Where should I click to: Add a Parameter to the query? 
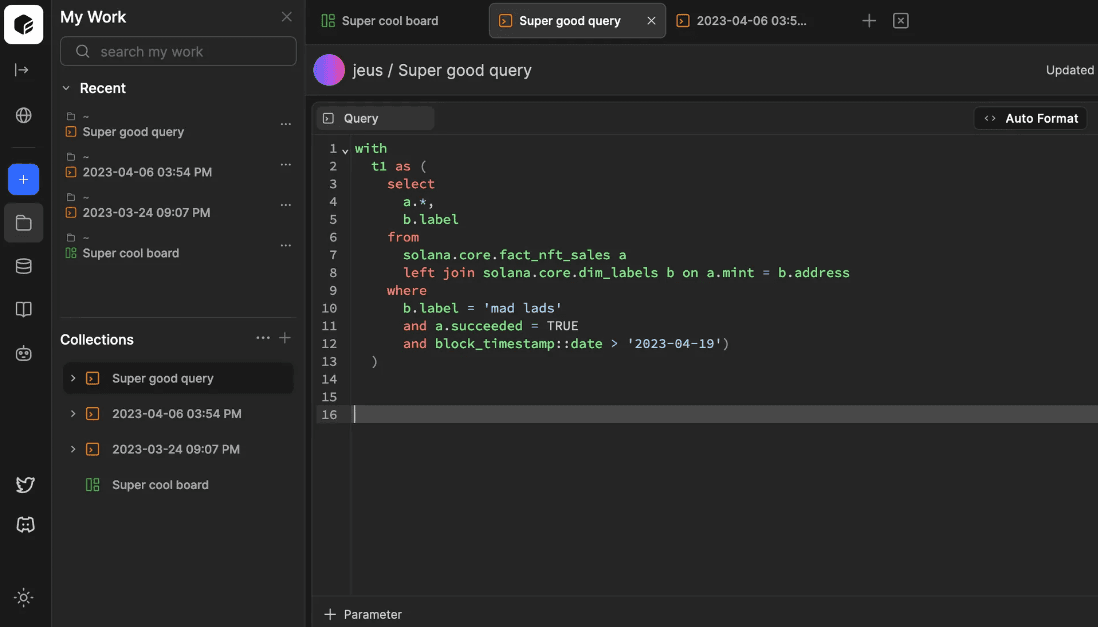tap(363, 614)
